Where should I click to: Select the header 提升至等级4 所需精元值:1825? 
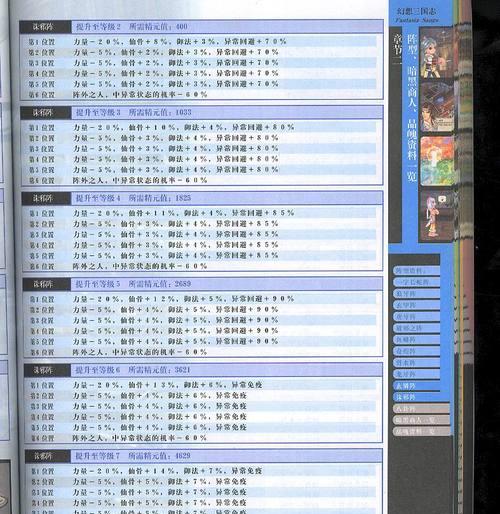point(133,198)
